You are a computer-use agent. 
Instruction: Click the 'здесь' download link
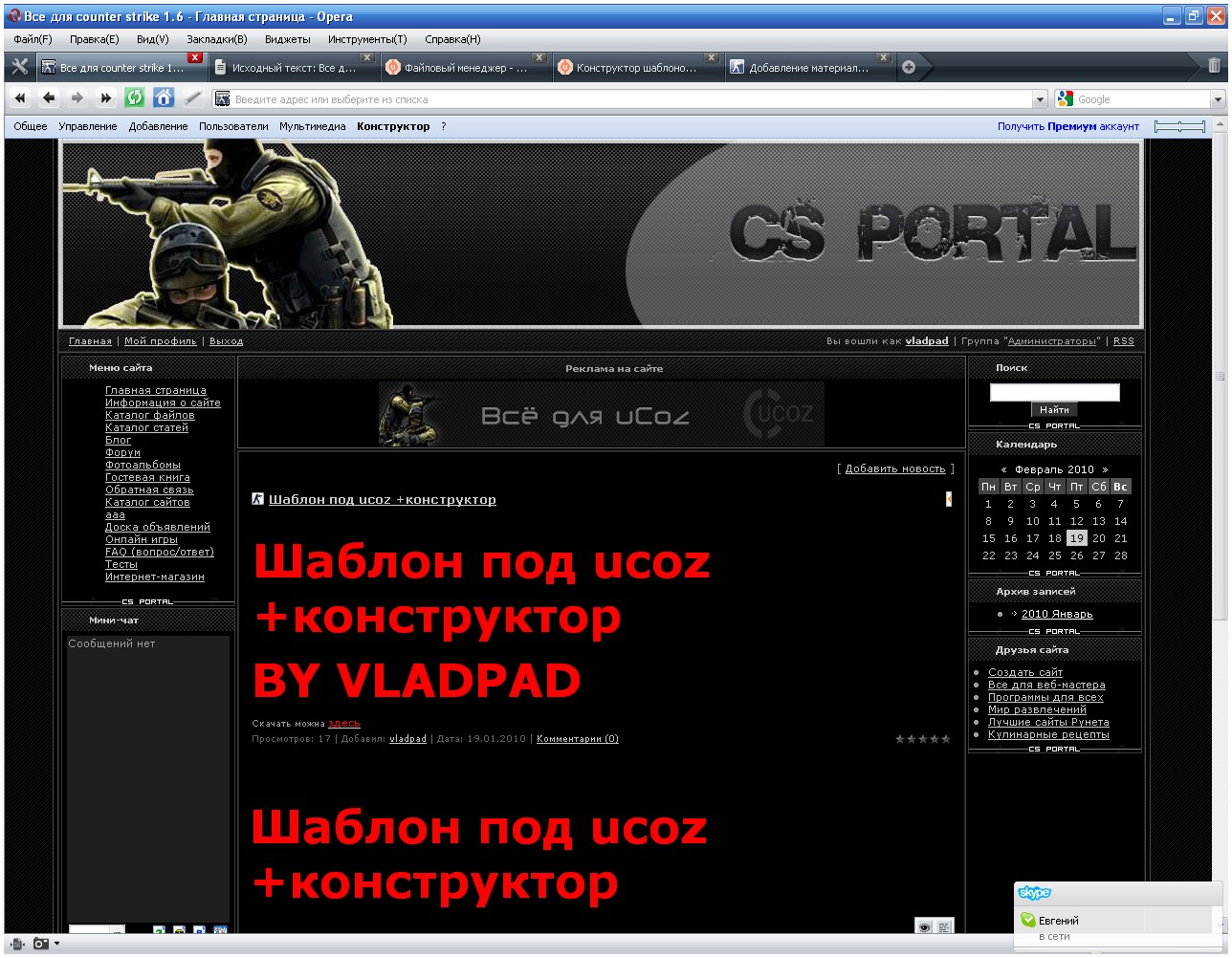pyautogui.click(x=343, y=723)
